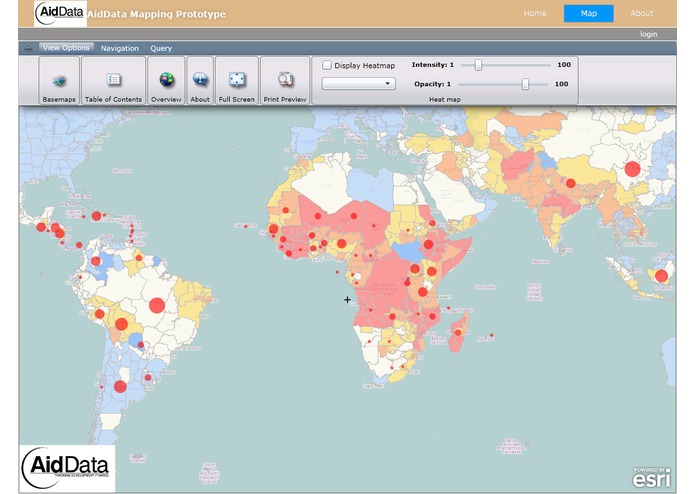The width and height of the screenshot is (695, 494).
Task: Open the Basemaps tool
Action: point(59,81)
